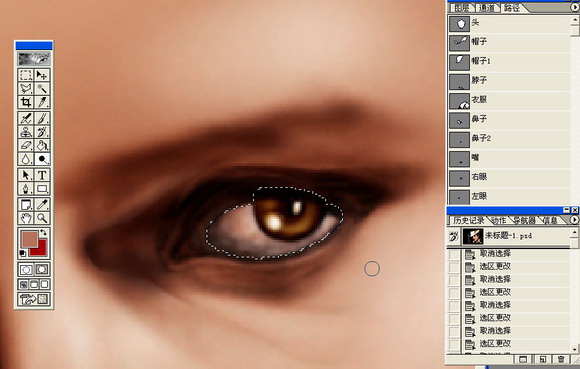Open the Paths panel flyout menu arrow

(575, 7)
